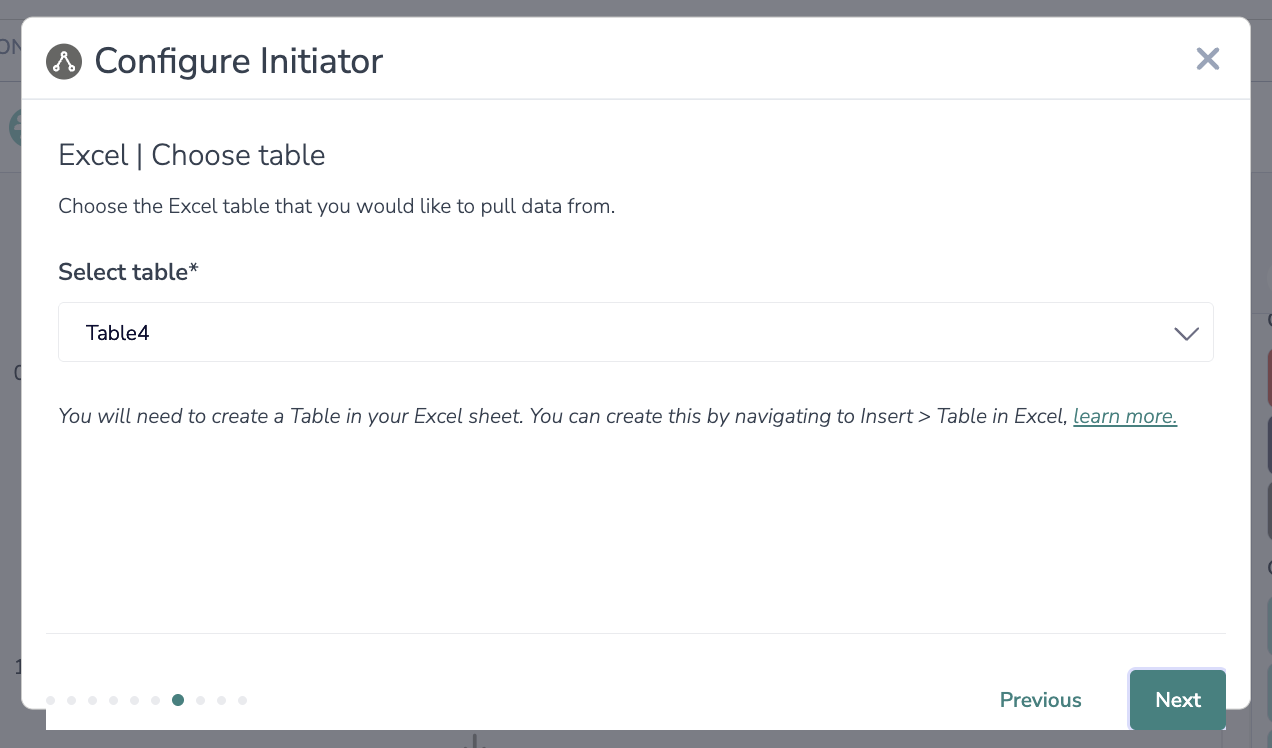Screen dimensions: 1272x748
Task: Click the Initiator node icon in header
Action: (x=64, y=62)
